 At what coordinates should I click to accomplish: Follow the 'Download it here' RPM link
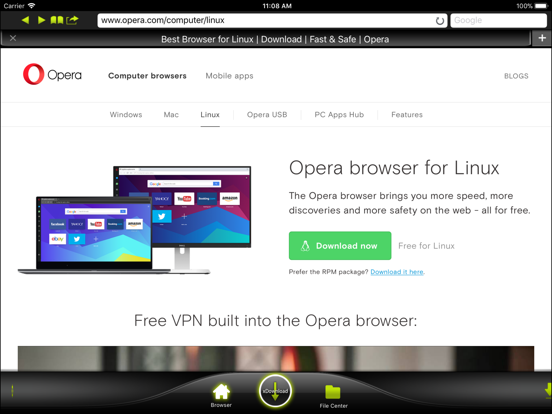[x=397, y=272]
